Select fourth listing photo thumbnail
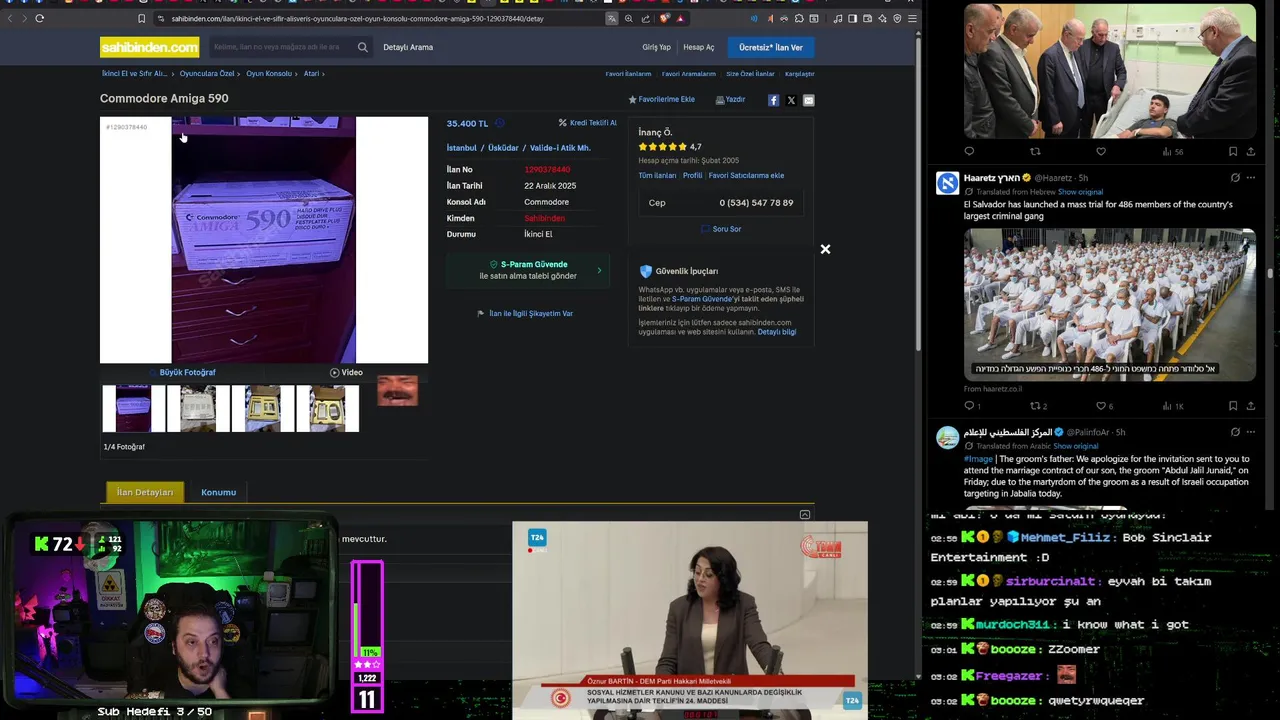This screenshot has width=1280, height=720. point(328,408)
